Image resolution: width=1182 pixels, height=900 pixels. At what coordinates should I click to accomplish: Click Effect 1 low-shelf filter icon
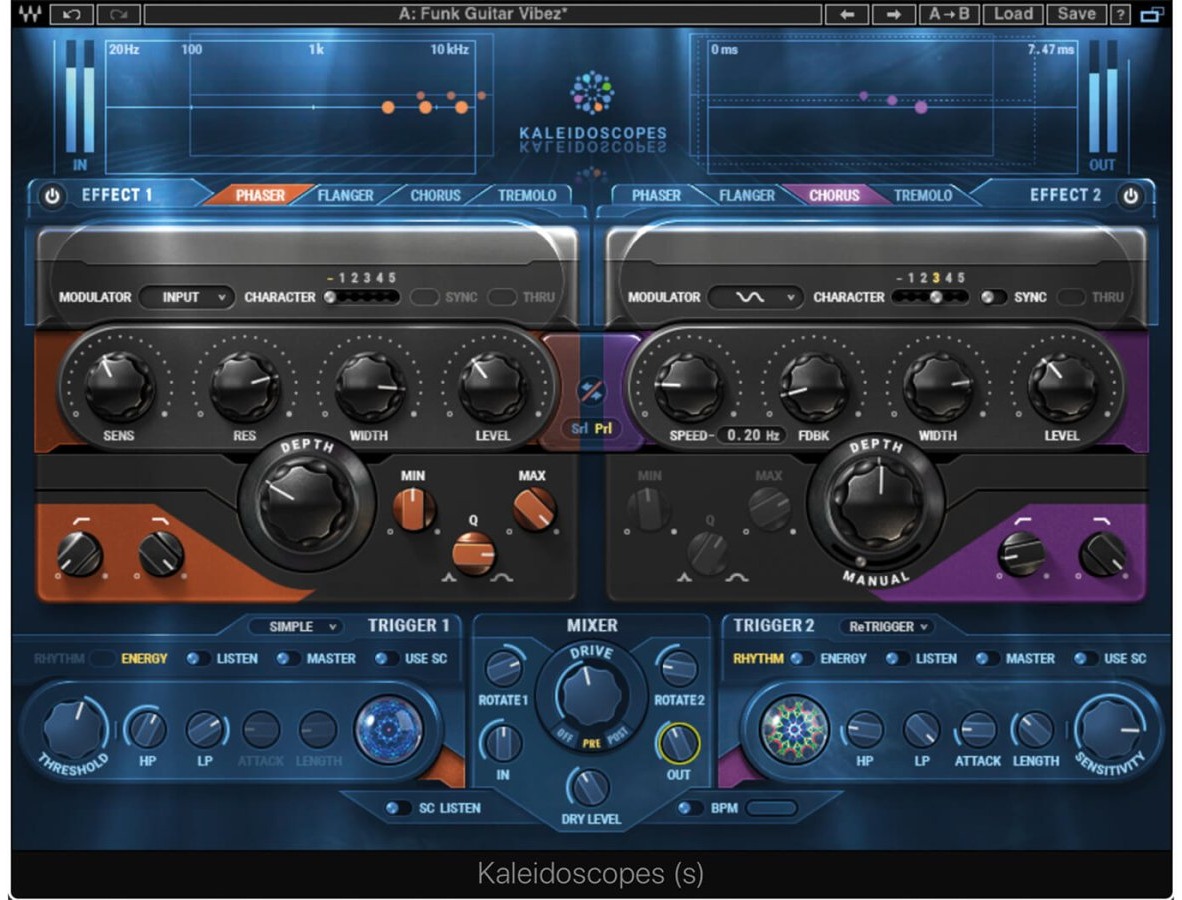point(81,520)
